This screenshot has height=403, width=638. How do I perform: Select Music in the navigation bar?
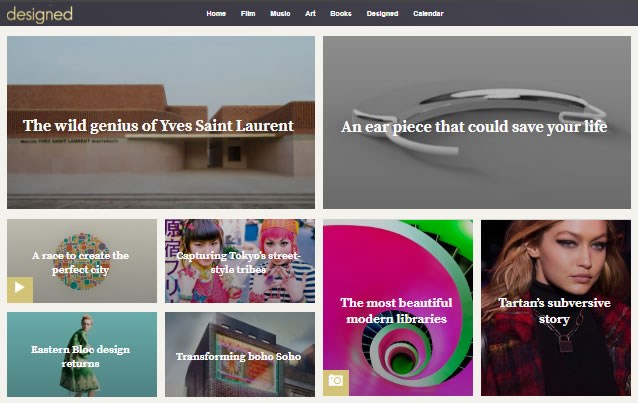pyautogui.click(x=280, y=14)
